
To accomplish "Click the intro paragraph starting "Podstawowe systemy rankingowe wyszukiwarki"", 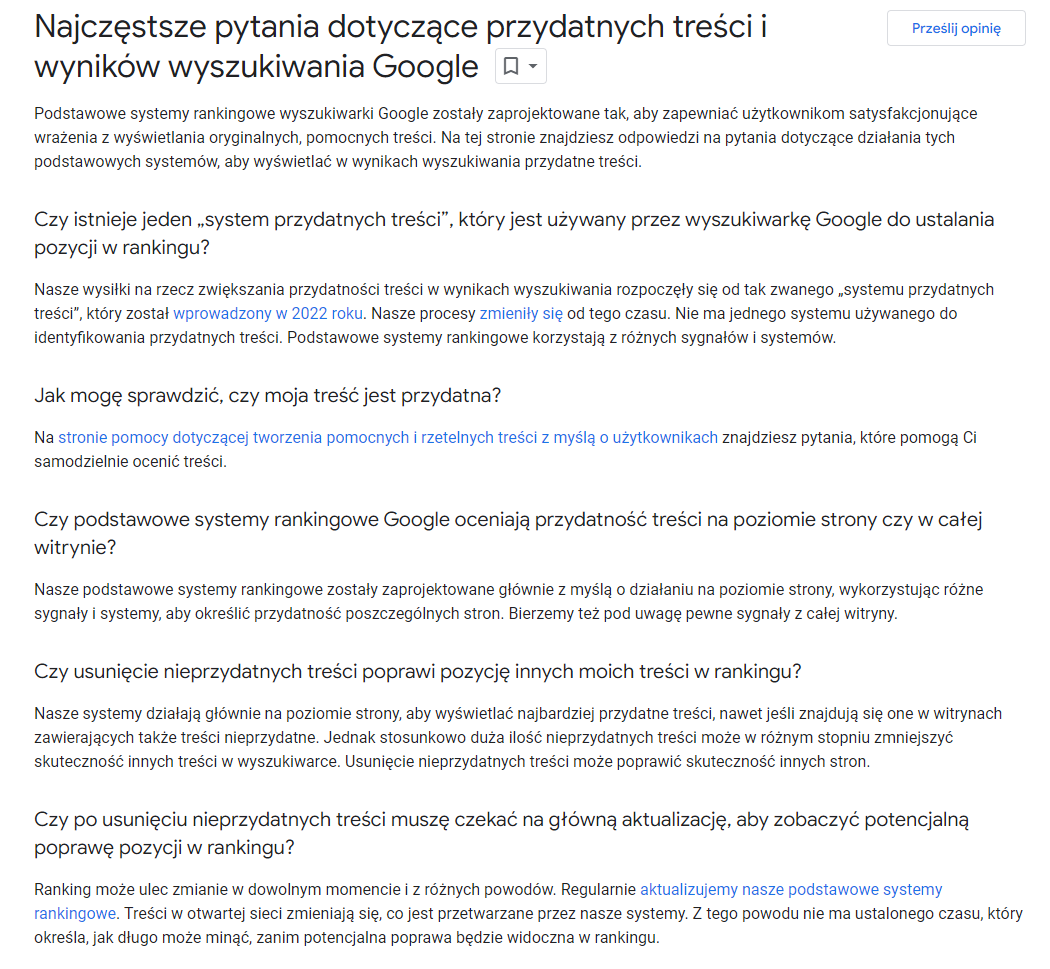I will [x=506, y=137].
